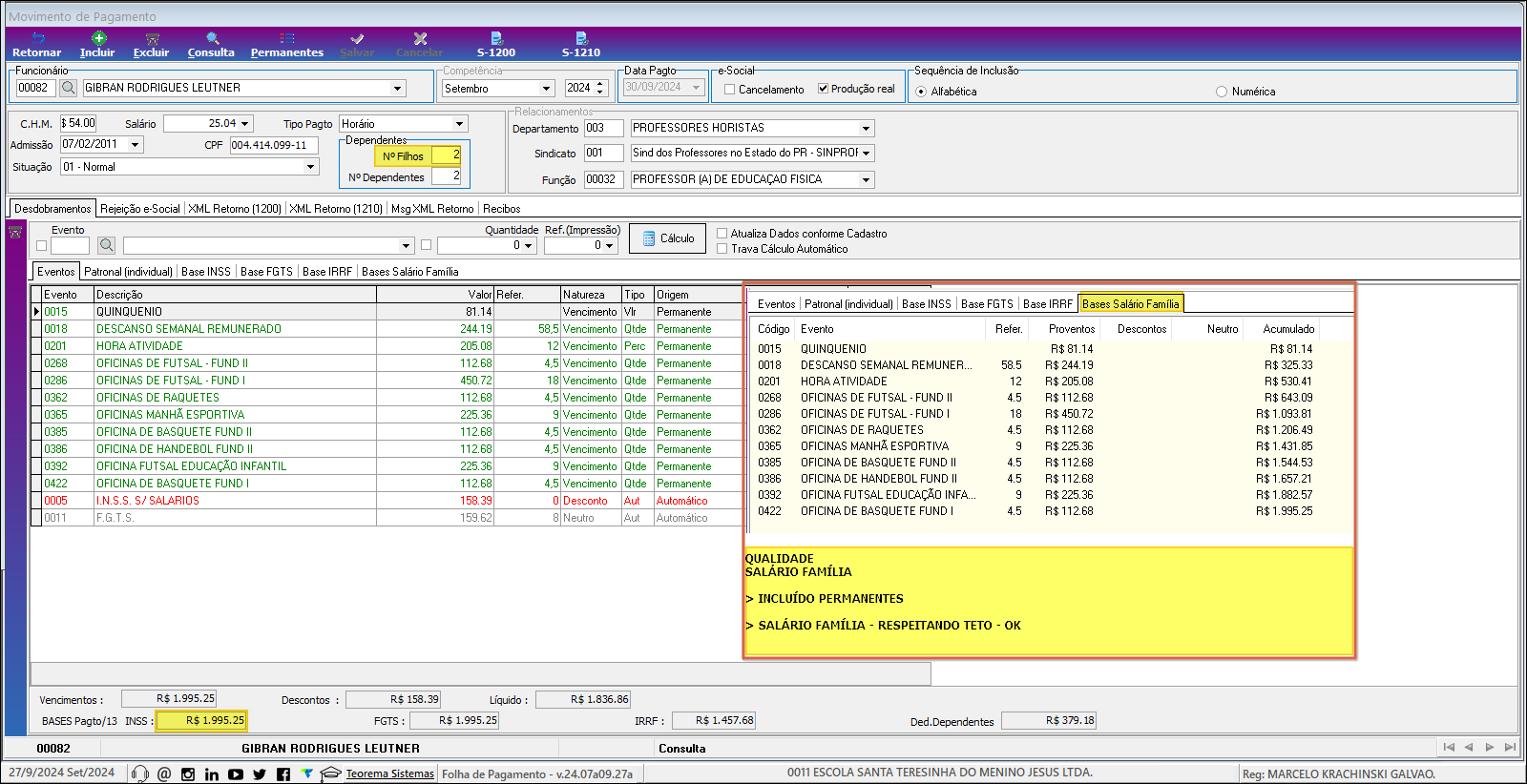
Task: Go to next record navigation arrow
Action: point(1489,747)
